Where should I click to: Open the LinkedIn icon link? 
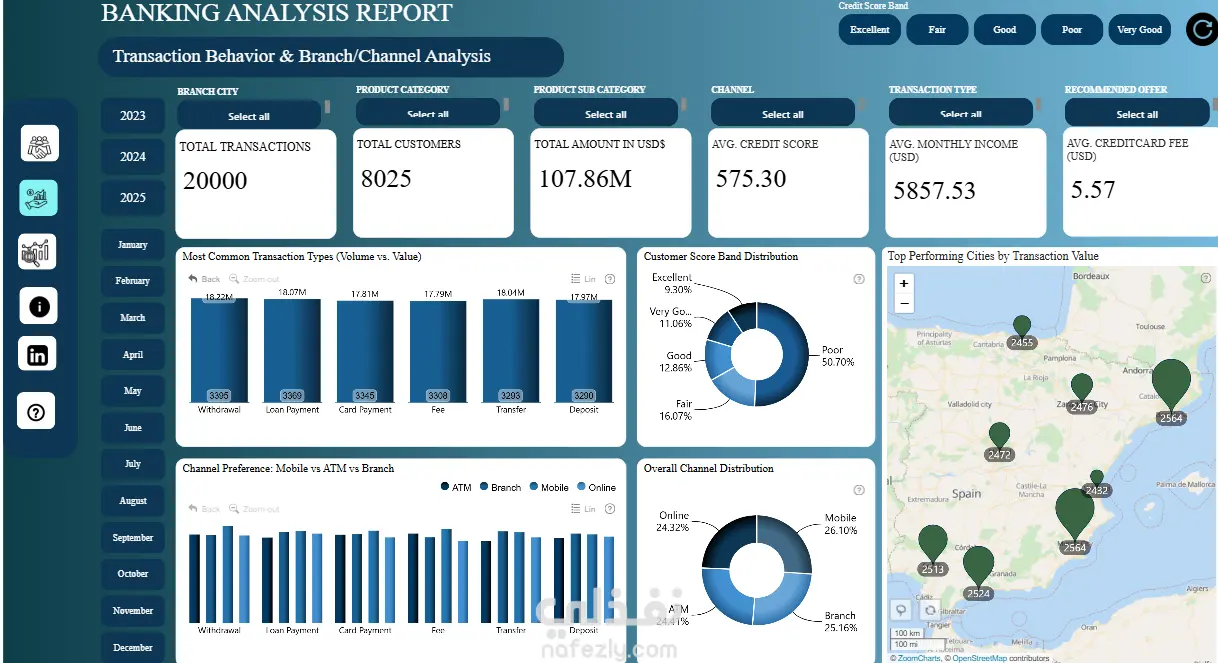click(38, 354)
